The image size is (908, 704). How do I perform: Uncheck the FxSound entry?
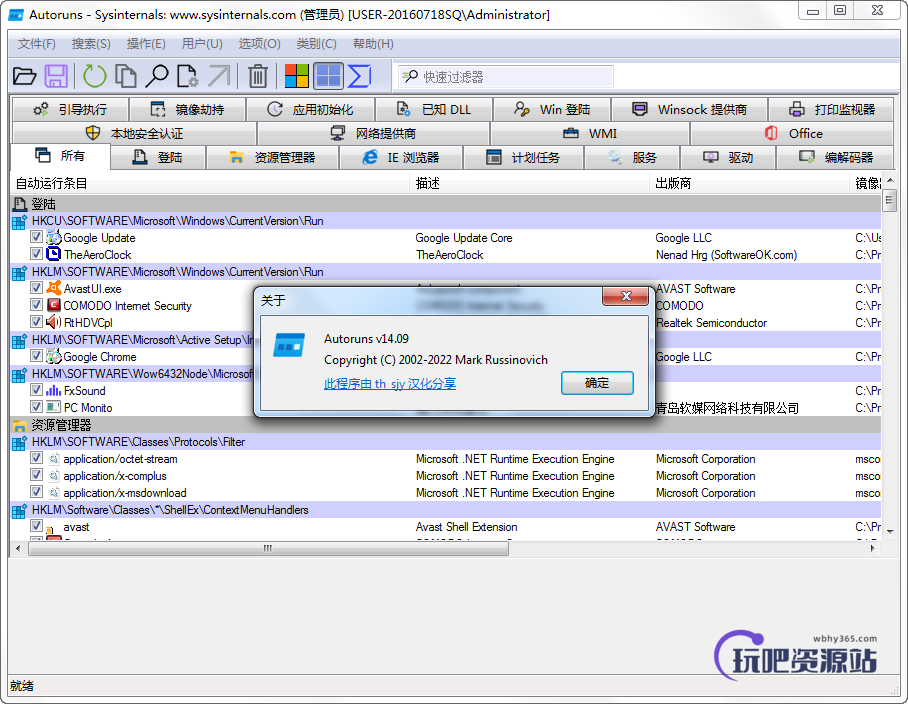(x=36, y=390)
